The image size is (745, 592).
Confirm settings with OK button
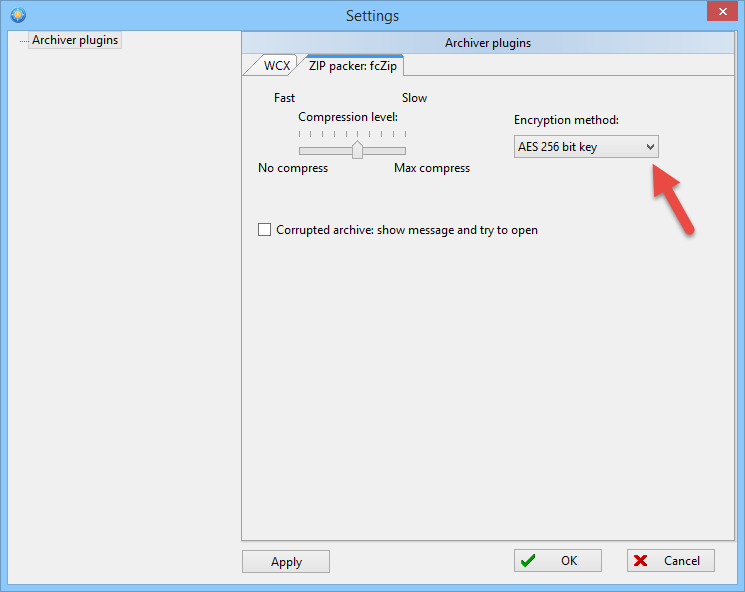coord(557,561)
